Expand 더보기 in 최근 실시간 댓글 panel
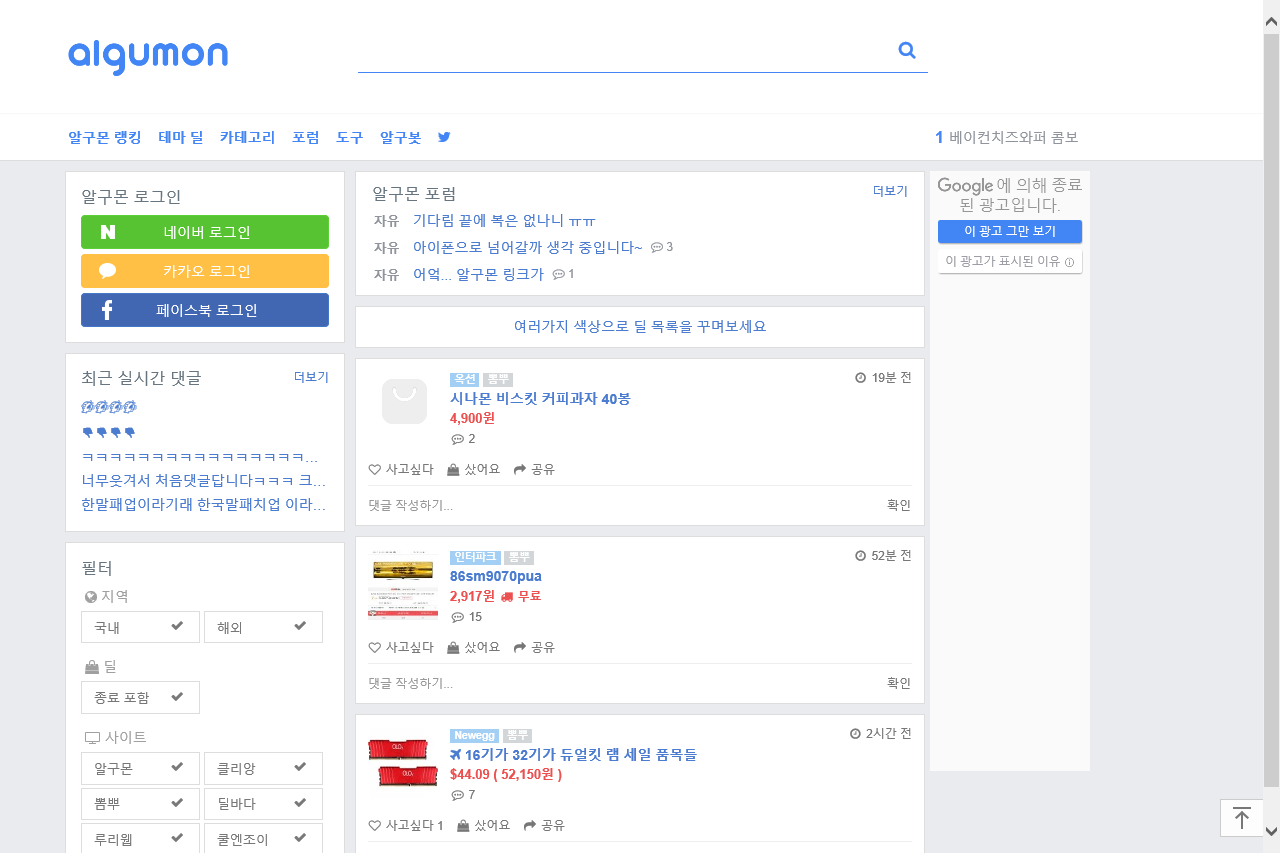The image size is (1280, 853). (x=311, y=377)
